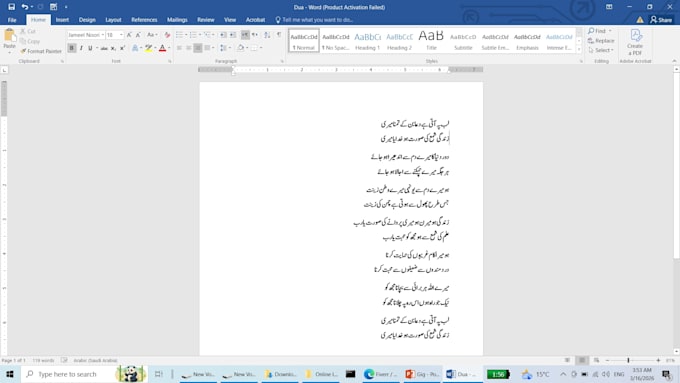The height and width of the screenshot is (383, 680).
Task: Apply the yellow text highlight color
Action: pyautogui.click(x=149, y=48)
